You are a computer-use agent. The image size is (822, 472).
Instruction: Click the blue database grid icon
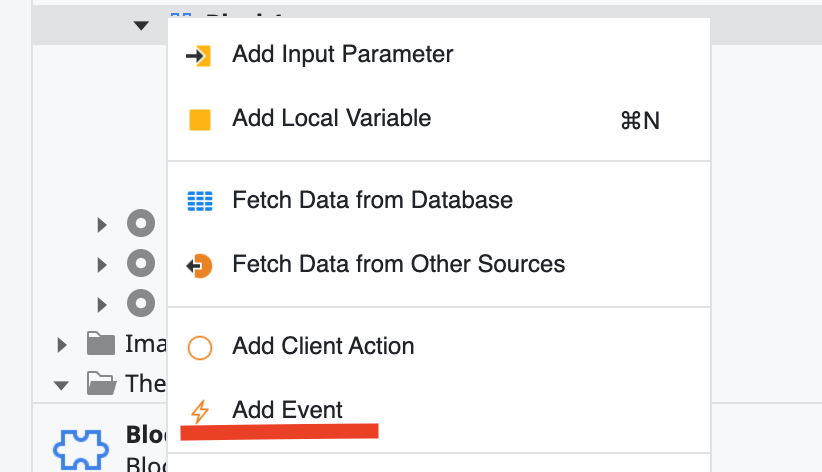point(200,201)
